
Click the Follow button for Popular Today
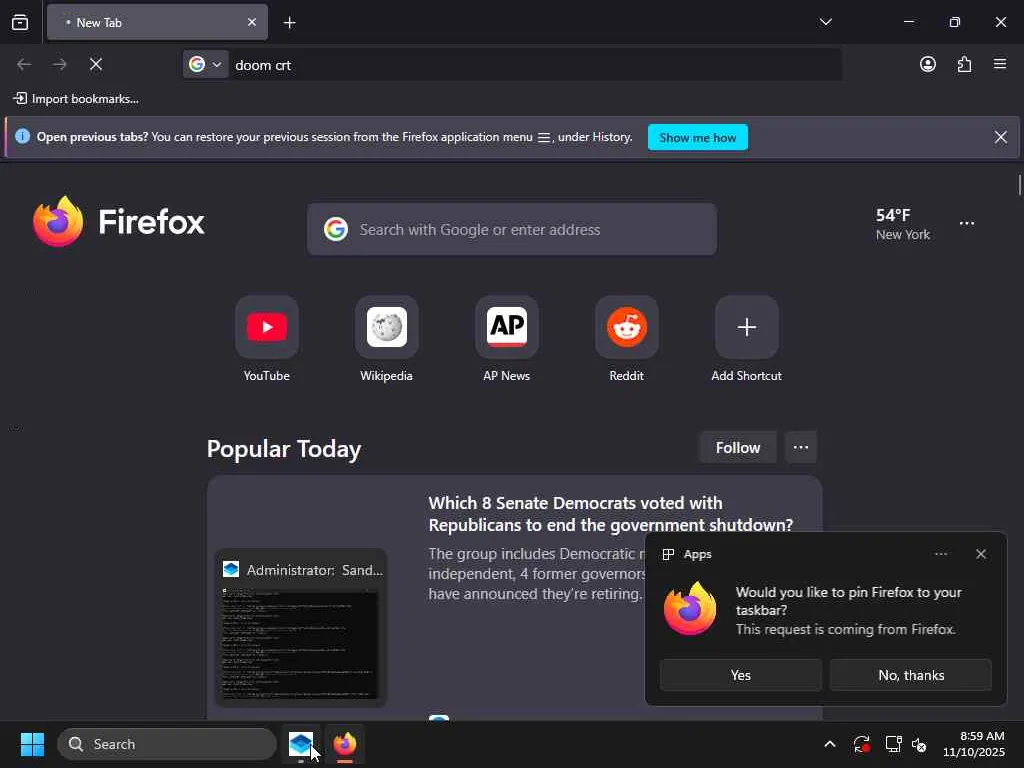tap(737, 447)
